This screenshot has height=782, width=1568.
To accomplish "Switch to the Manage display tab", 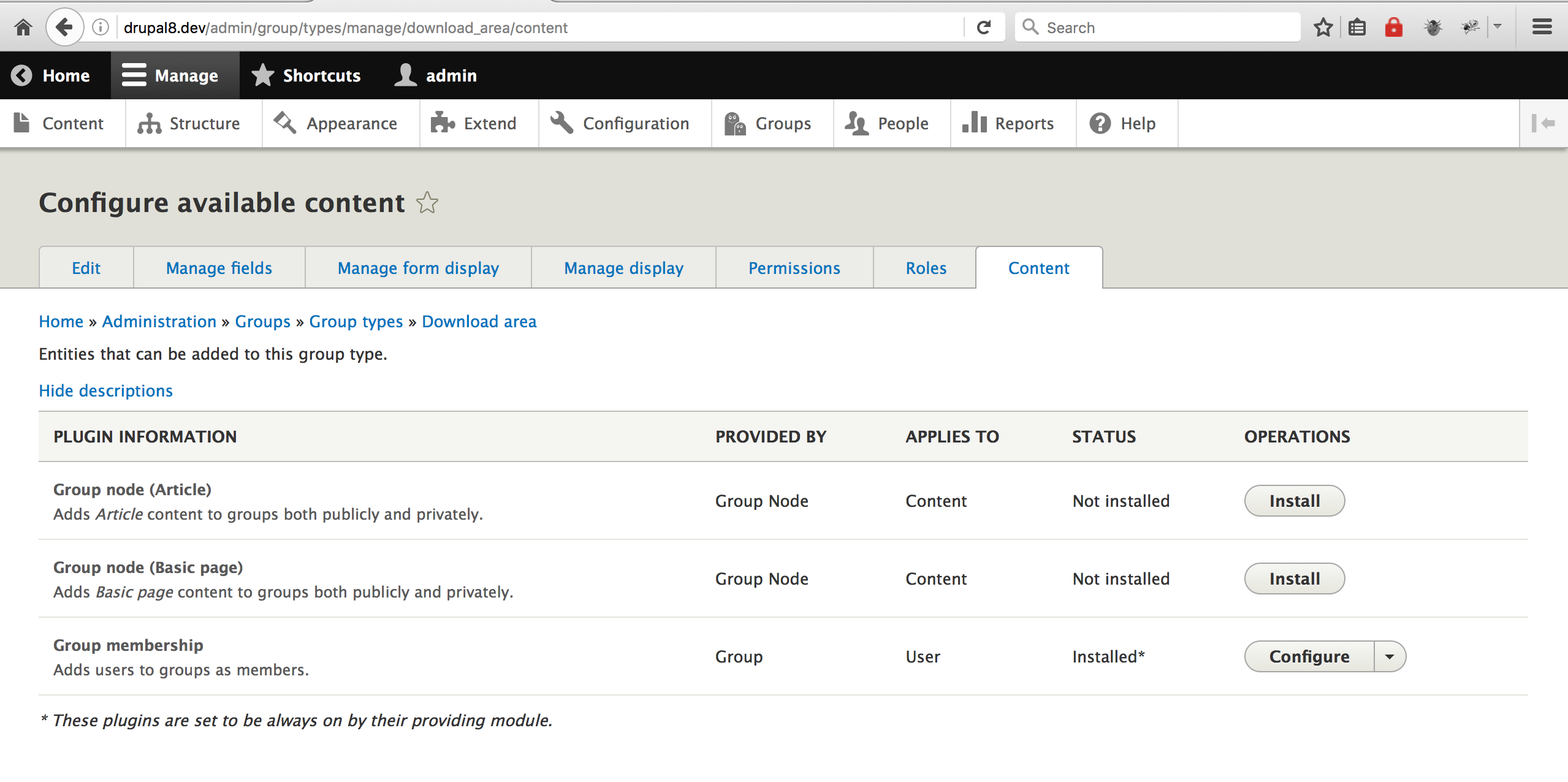I will click(623, 268).
